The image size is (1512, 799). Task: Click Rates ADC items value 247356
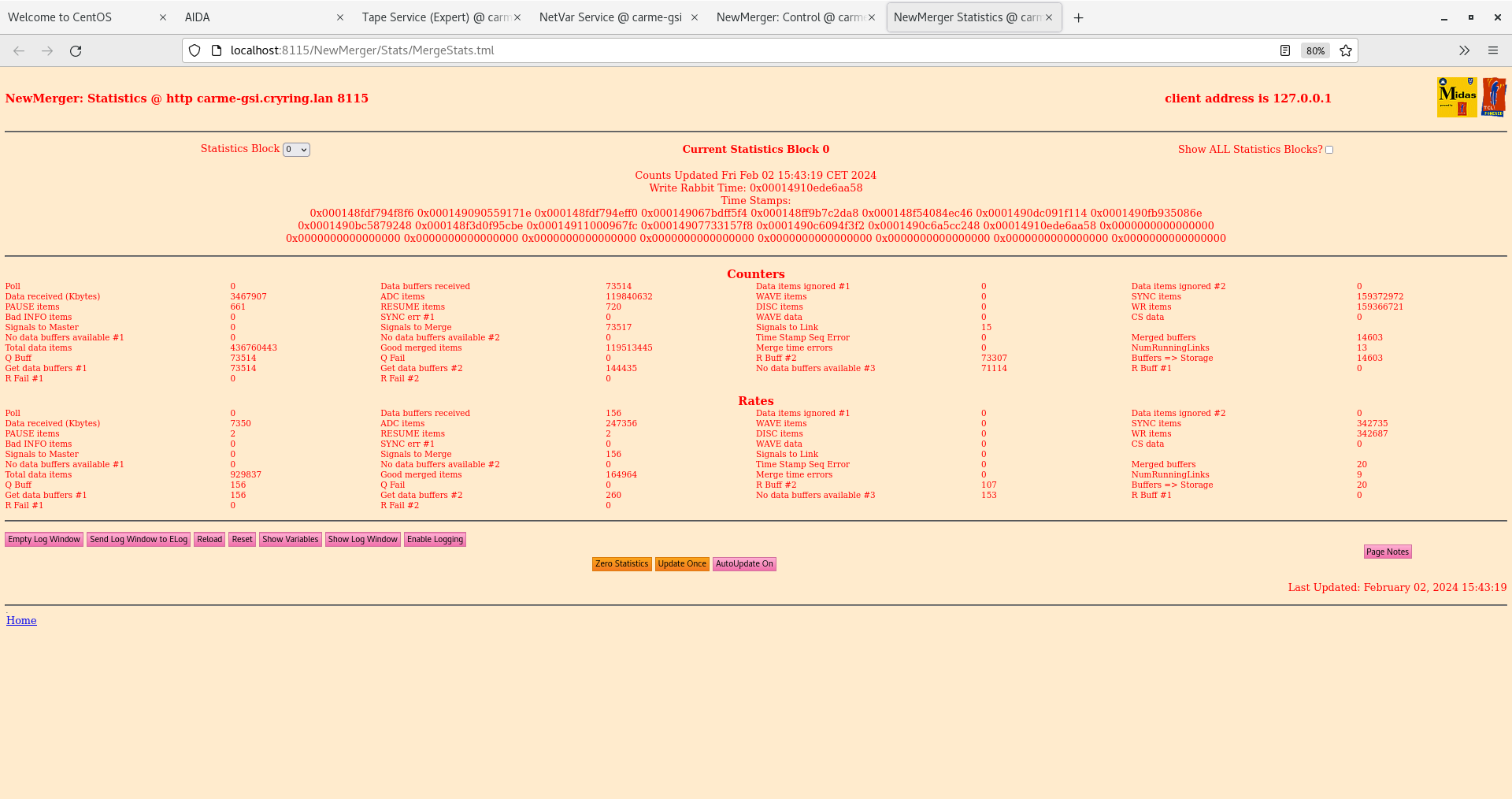point(621,424)
